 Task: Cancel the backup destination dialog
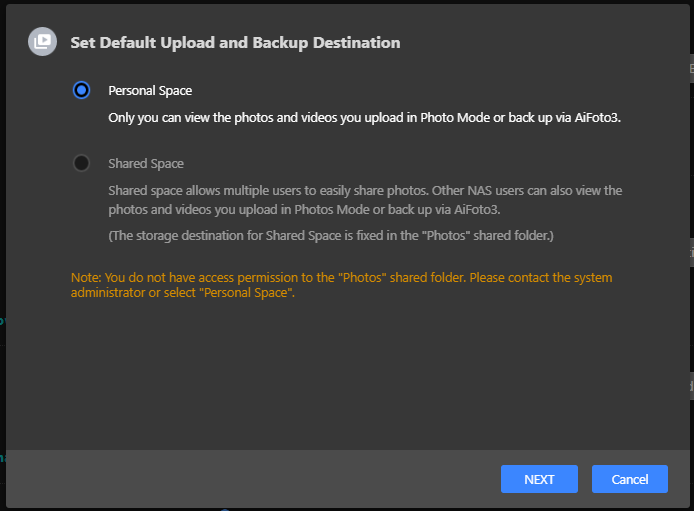pyautogui.click(x=629, y=479)
